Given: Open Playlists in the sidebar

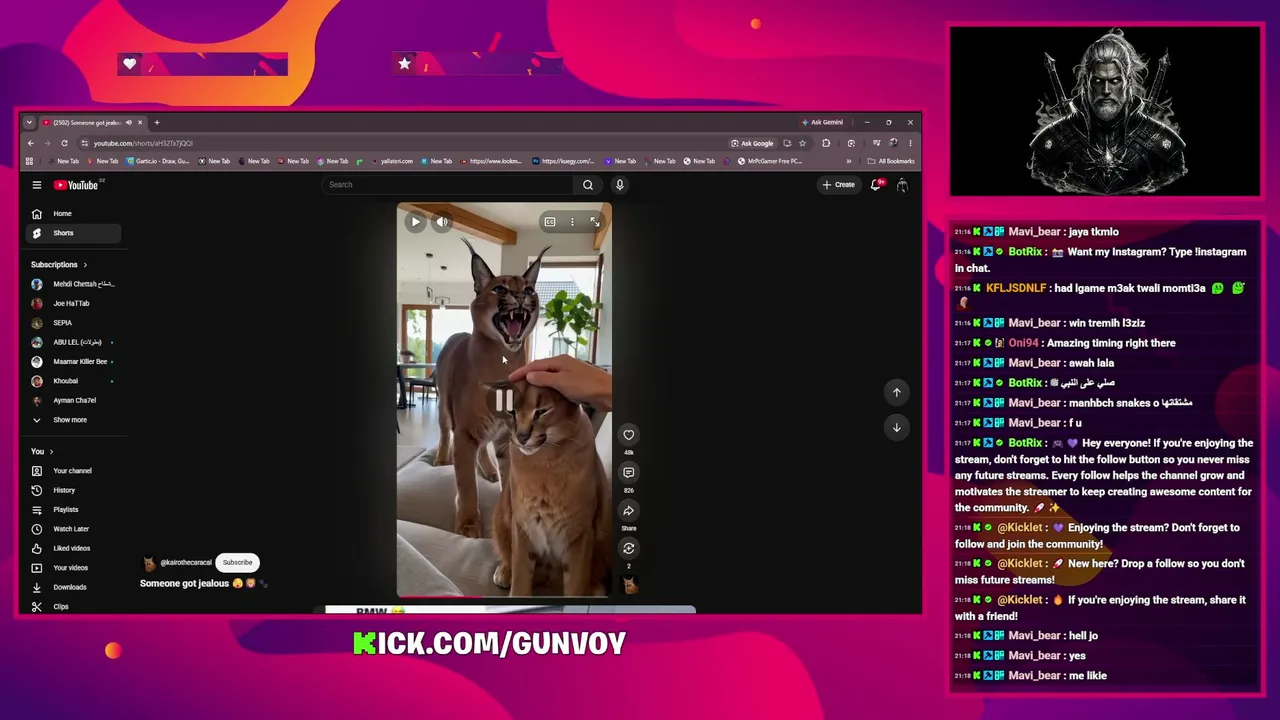Looking at the screenshot, I should 73,510.
